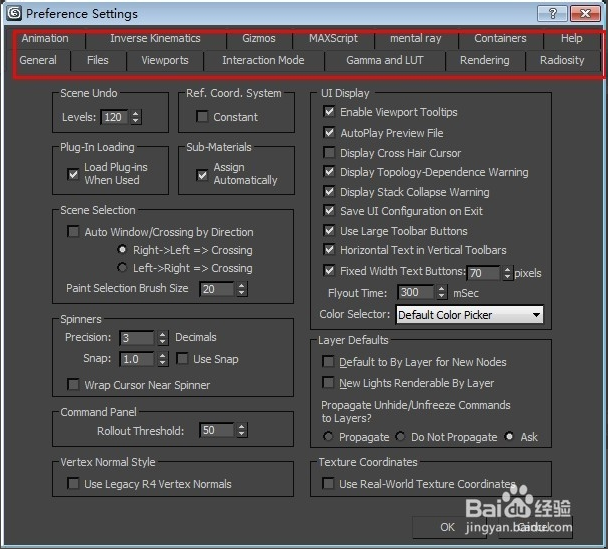Open the Help tab

click(572, 38)
